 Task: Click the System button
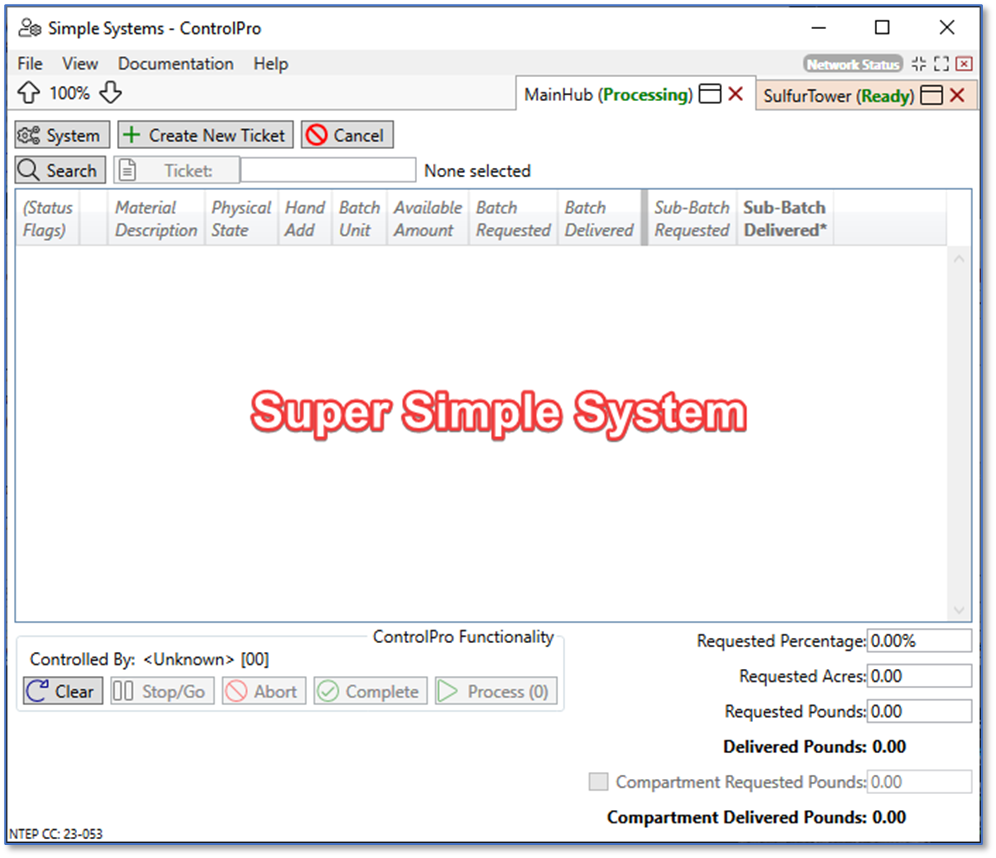click(x=62, y=135)
